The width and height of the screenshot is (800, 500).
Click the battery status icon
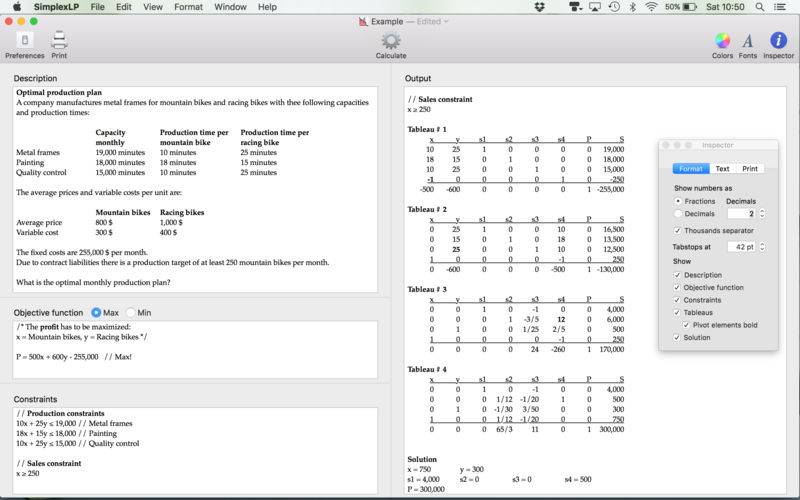[689, 7]
